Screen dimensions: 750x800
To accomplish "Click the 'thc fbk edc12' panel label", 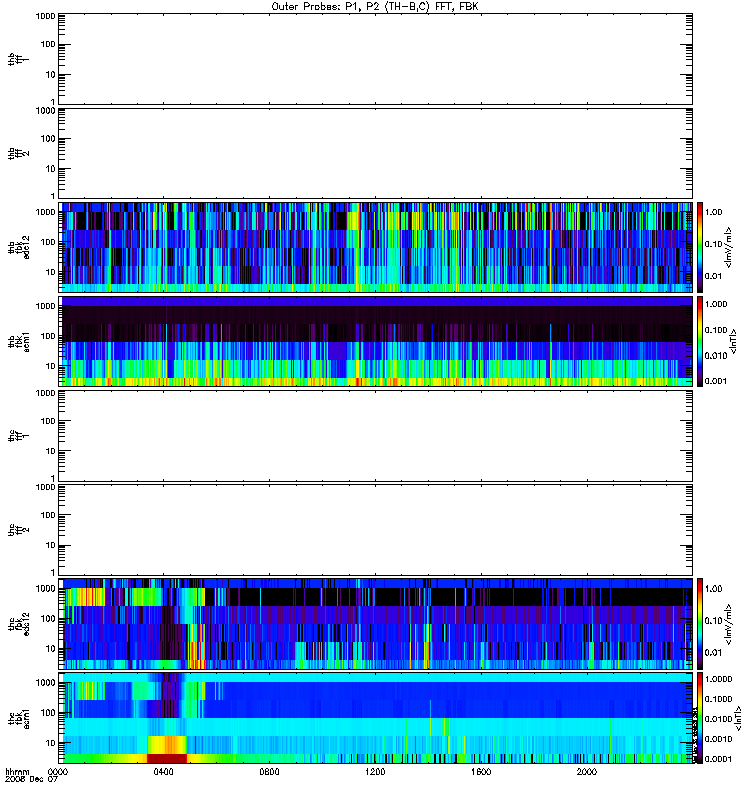I will click(x=19, y=624).
